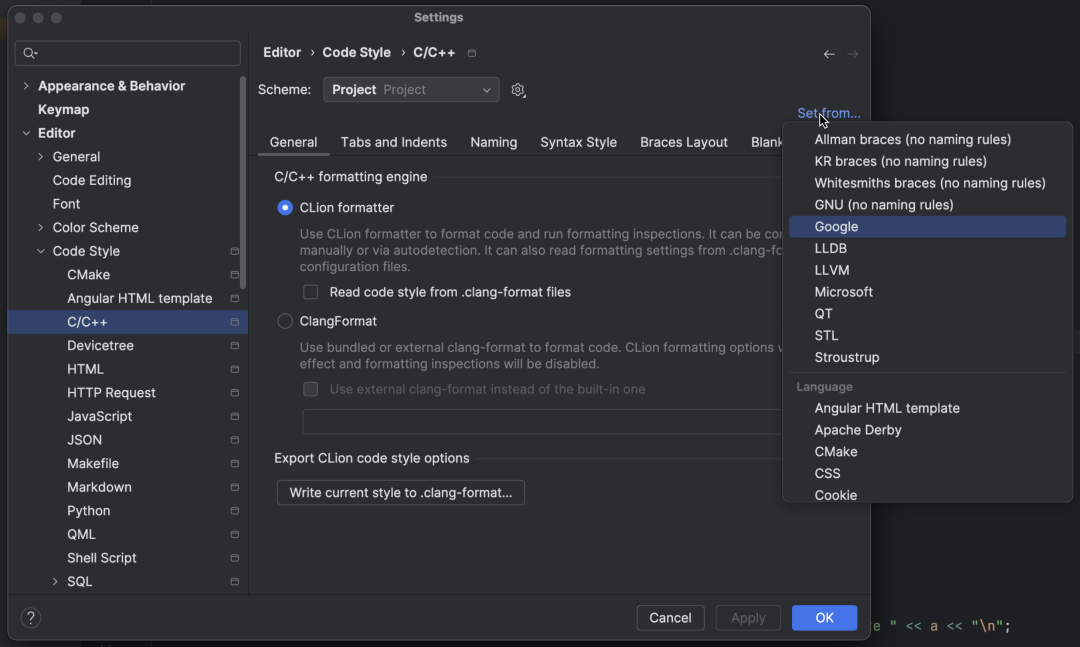Click the OK button

coord(824,618)
